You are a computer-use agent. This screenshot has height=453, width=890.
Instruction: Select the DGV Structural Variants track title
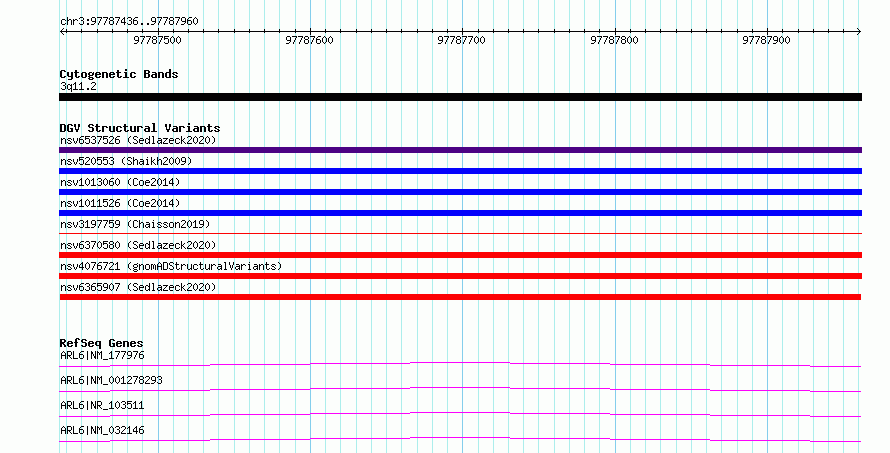[140, 128]
